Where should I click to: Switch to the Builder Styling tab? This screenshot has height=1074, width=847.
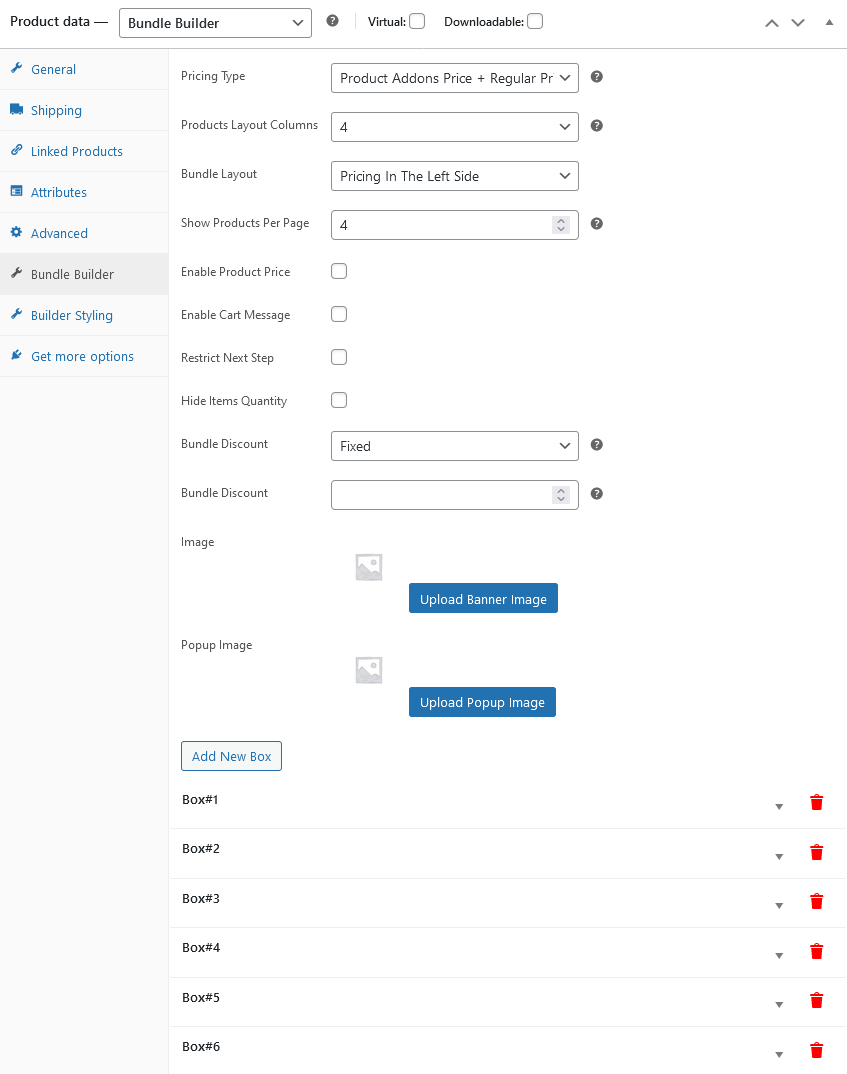(71, 315)
